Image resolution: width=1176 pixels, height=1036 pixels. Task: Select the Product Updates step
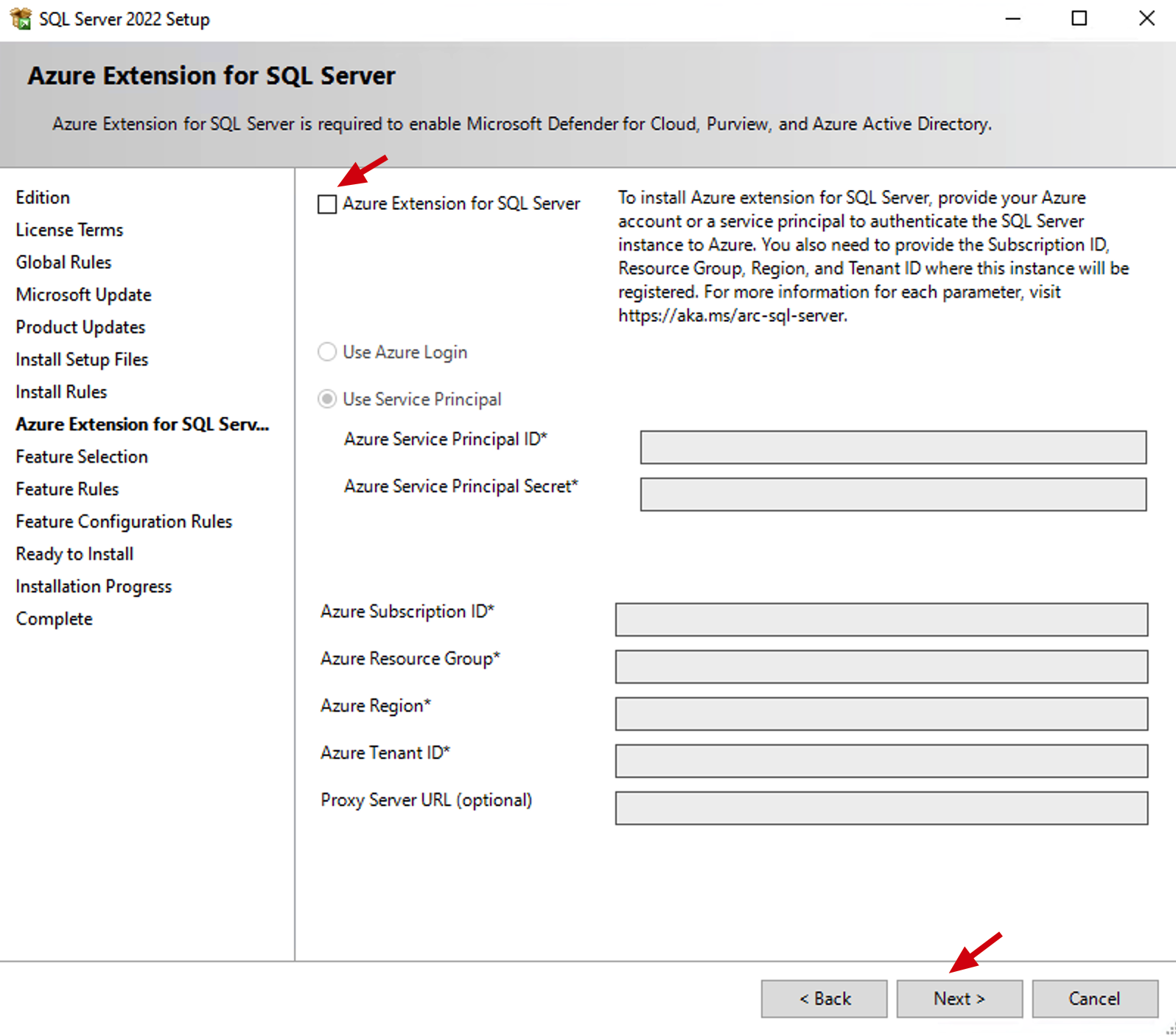[80, 327]
